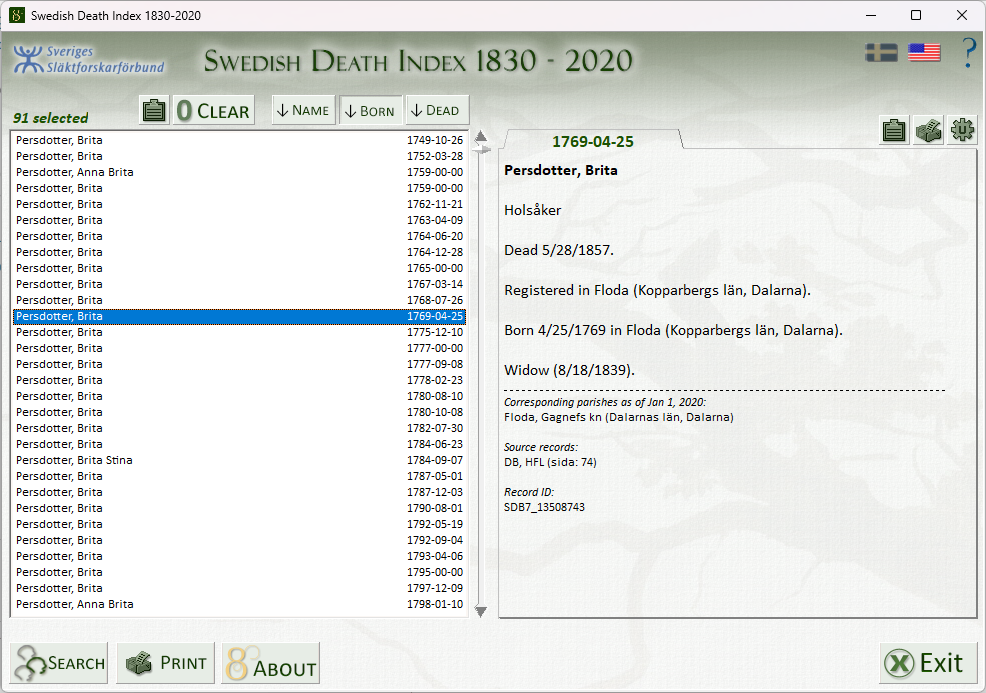Sort list by Dead date
This screenshot has width=986, height=693.
click(x=437, y=111)
